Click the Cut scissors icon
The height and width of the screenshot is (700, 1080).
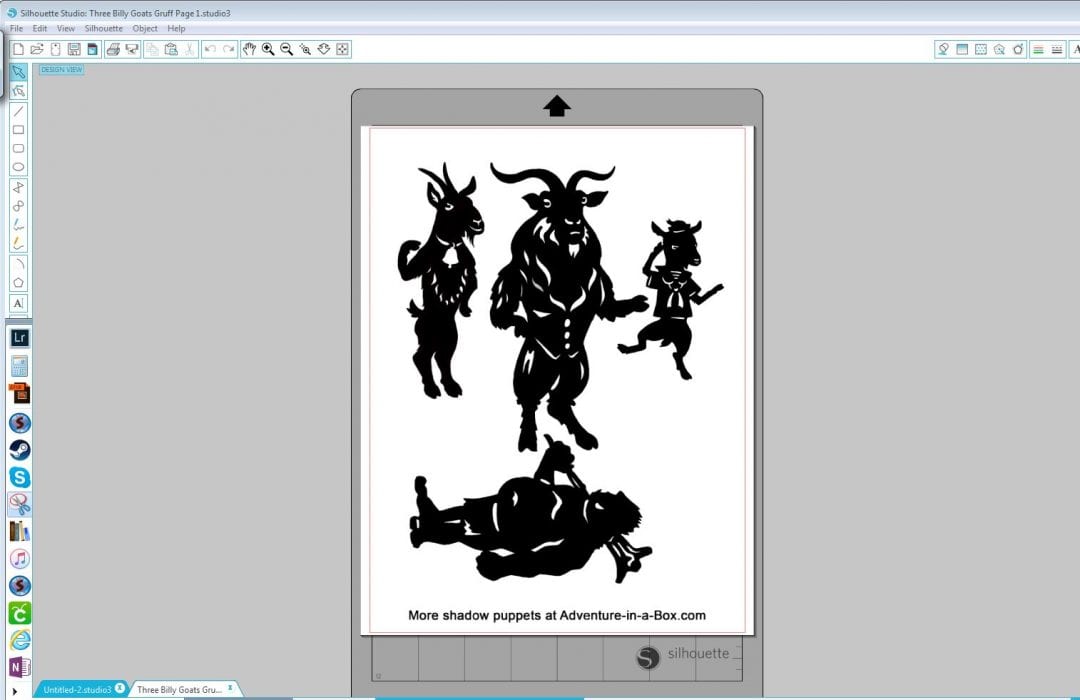click(x=189, y=49)
